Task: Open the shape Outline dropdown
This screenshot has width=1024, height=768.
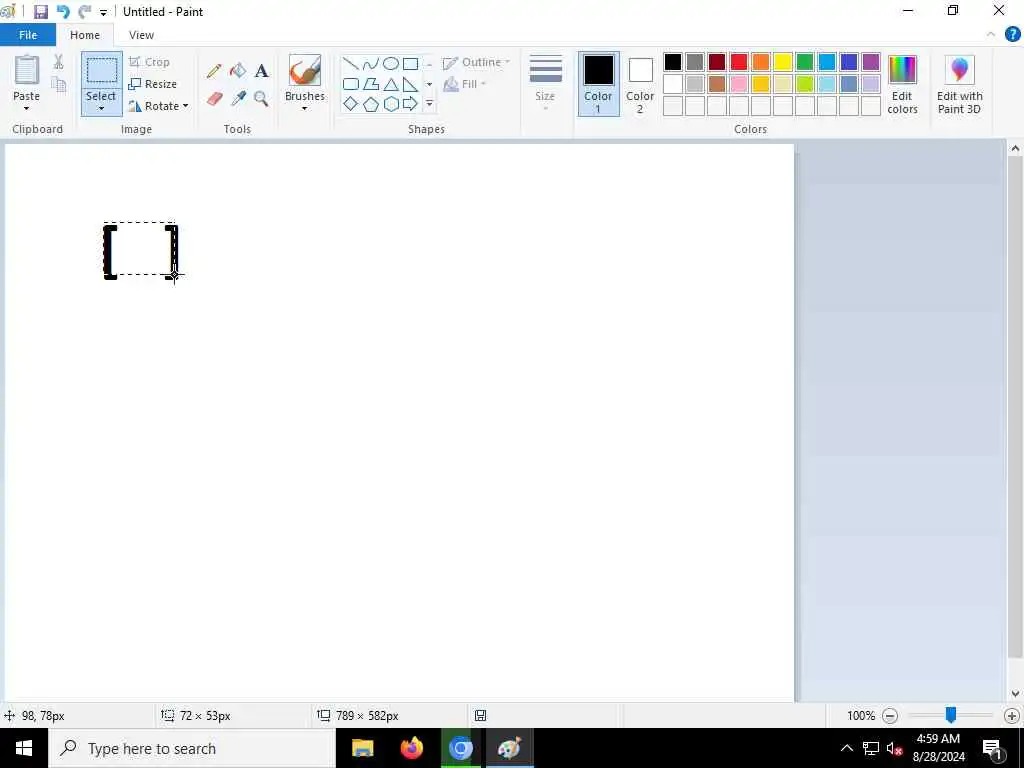Action: pyautogui.click(x=477, y=63)
